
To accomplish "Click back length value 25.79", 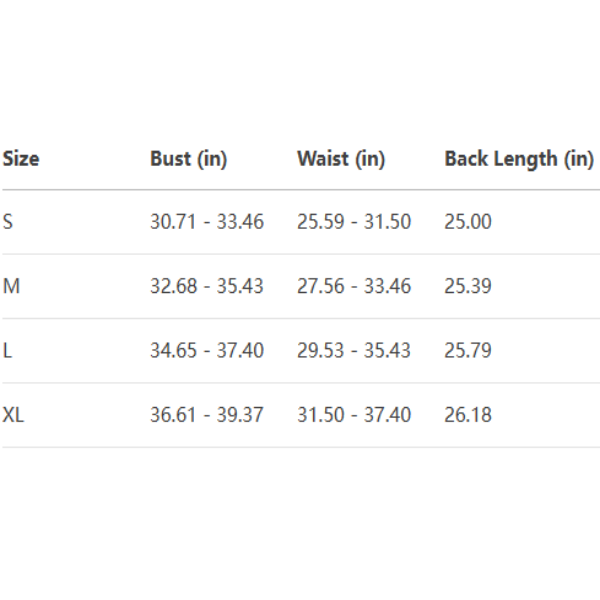I will tap(468, 350).
